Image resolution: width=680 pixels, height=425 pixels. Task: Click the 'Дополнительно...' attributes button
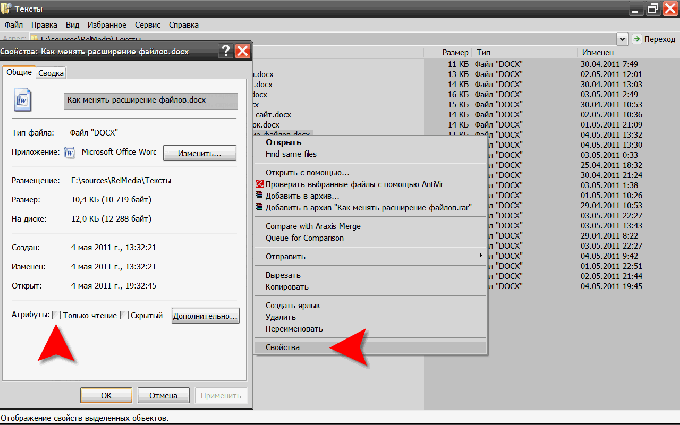click(205, 316)
